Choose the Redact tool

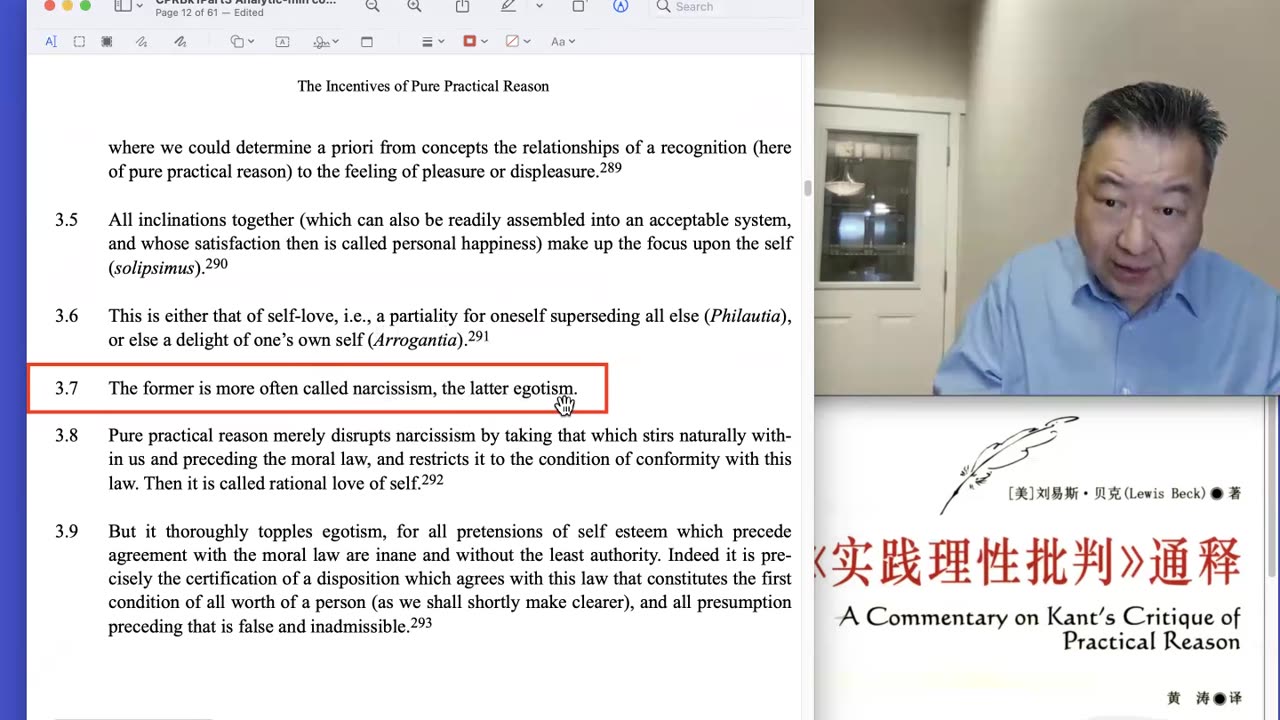[107, 41]
